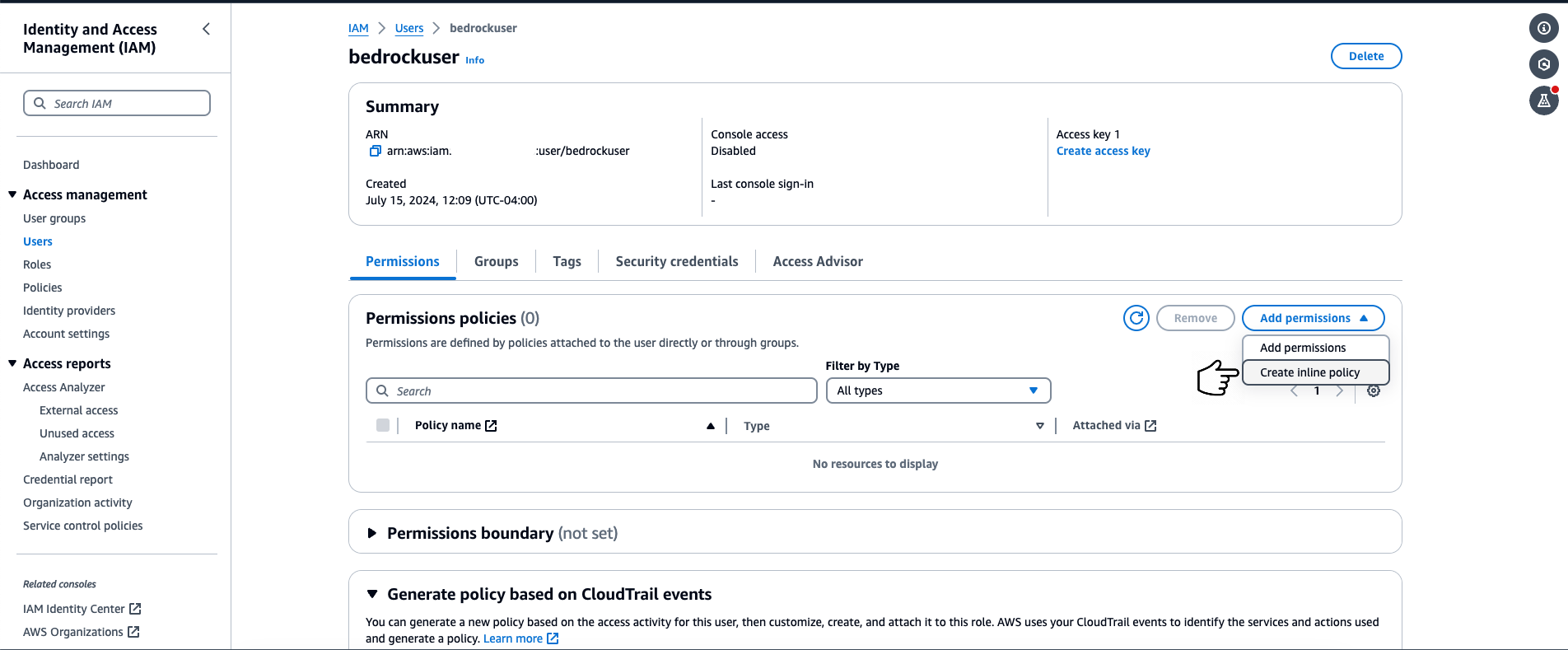
Task: Collapse the Access management nav group
Action: pyautogui.click(x=12, y=194)
